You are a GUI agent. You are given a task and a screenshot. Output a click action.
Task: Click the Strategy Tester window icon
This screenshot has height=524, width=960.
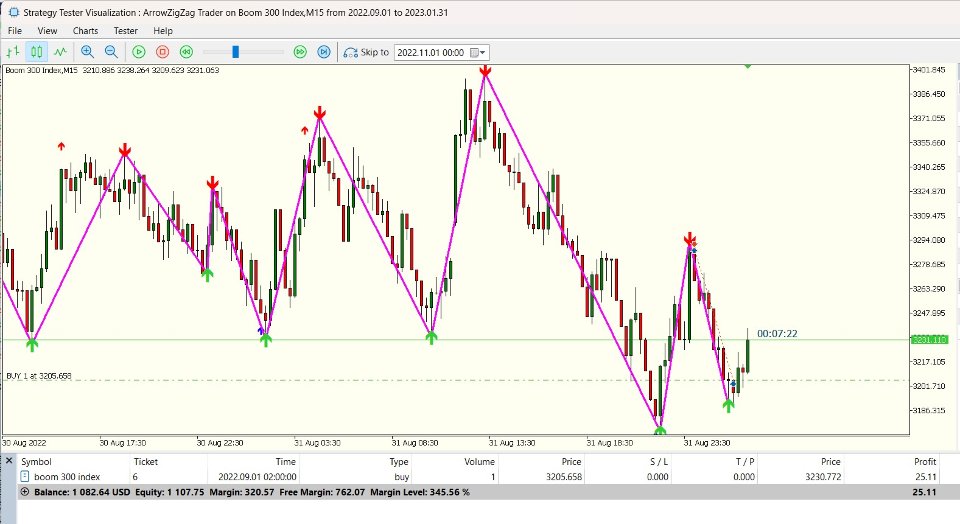(13, 12)
